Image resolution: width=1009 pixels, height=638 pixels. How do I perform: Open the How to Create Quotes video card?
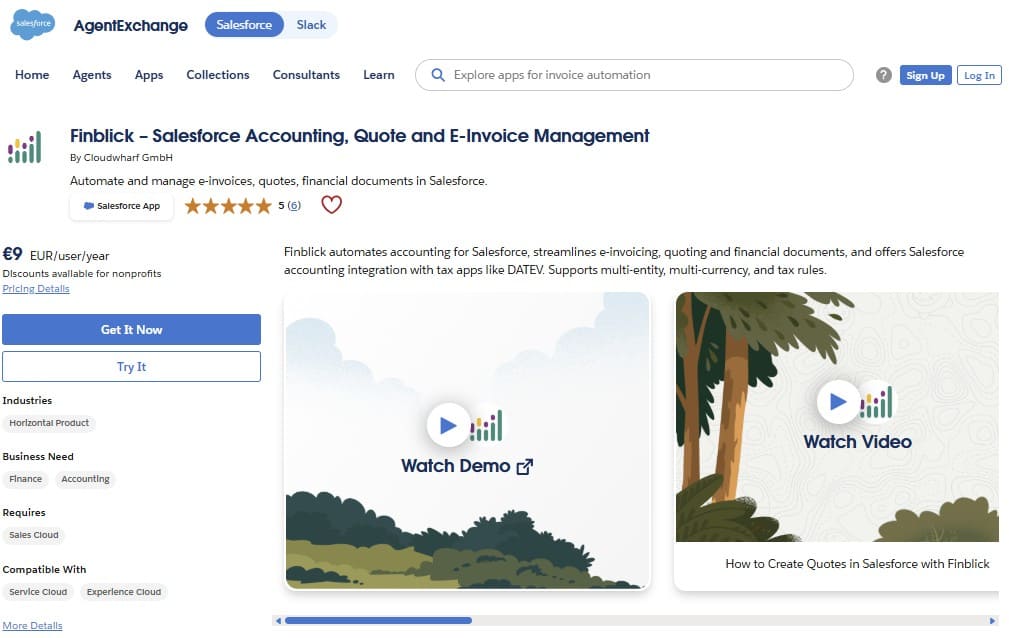click(x=837, y=441)
